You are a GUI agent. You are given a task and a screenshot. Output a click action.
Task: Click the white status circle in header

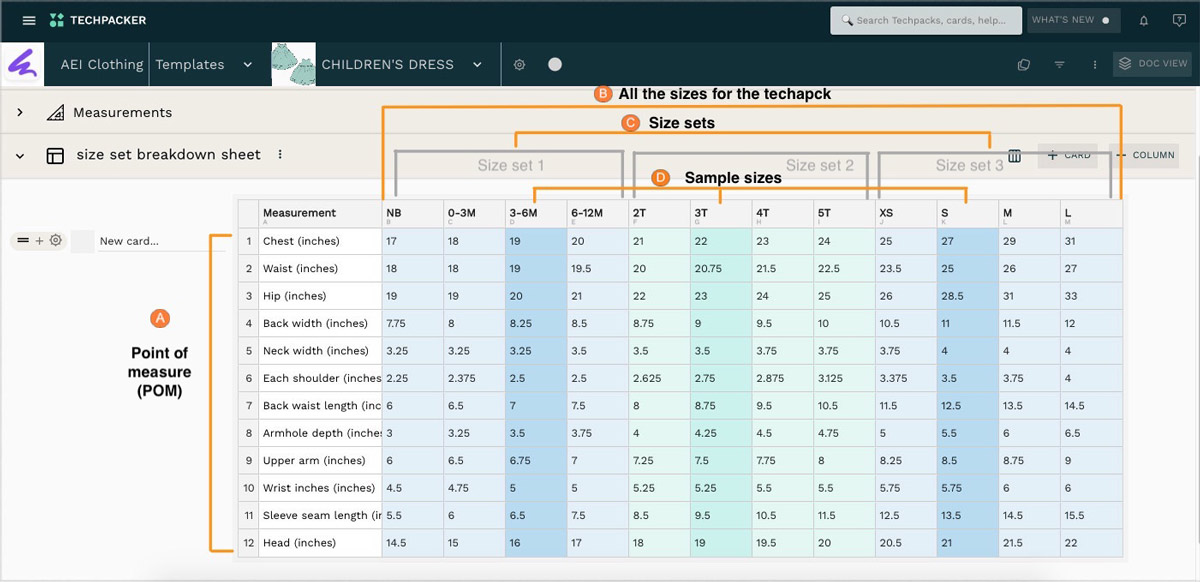click(x=555, y=64)
